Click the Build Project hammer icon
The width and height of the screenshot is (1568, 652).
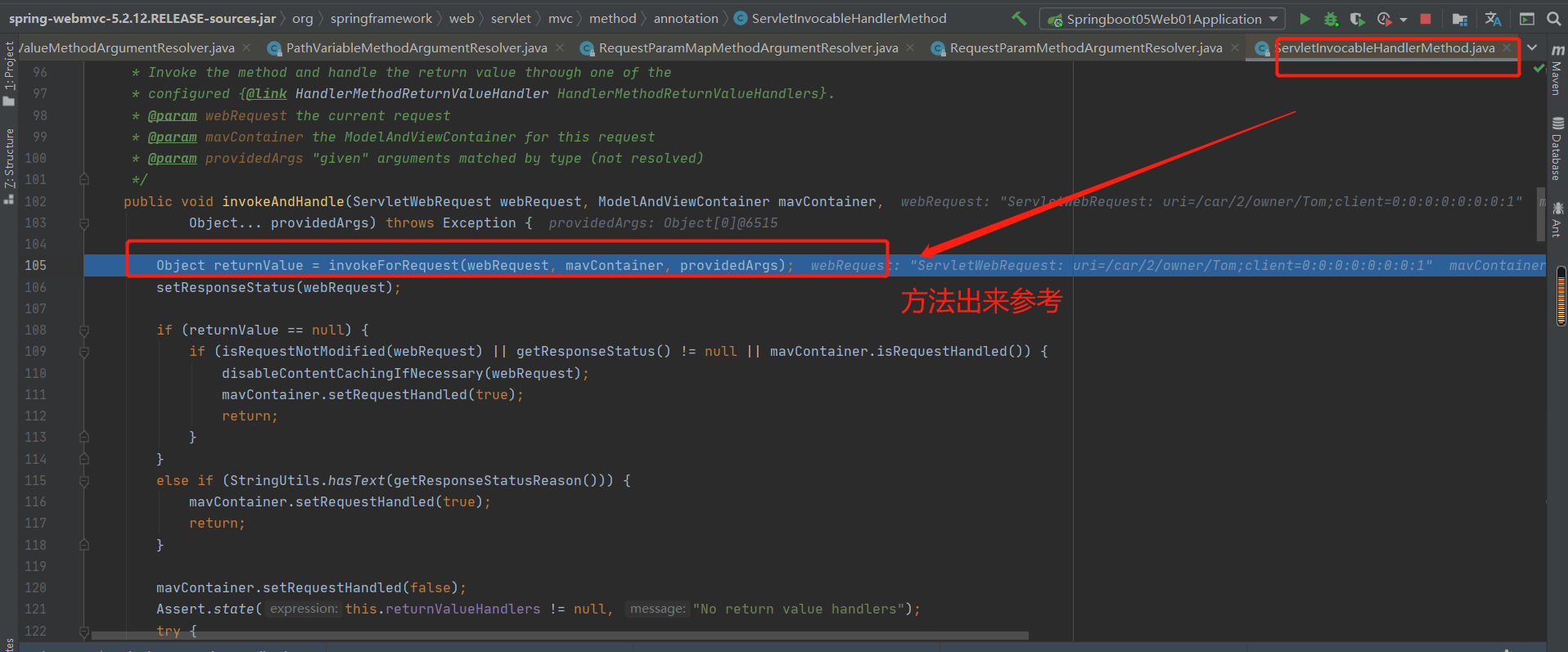[x=1019, y=18]
